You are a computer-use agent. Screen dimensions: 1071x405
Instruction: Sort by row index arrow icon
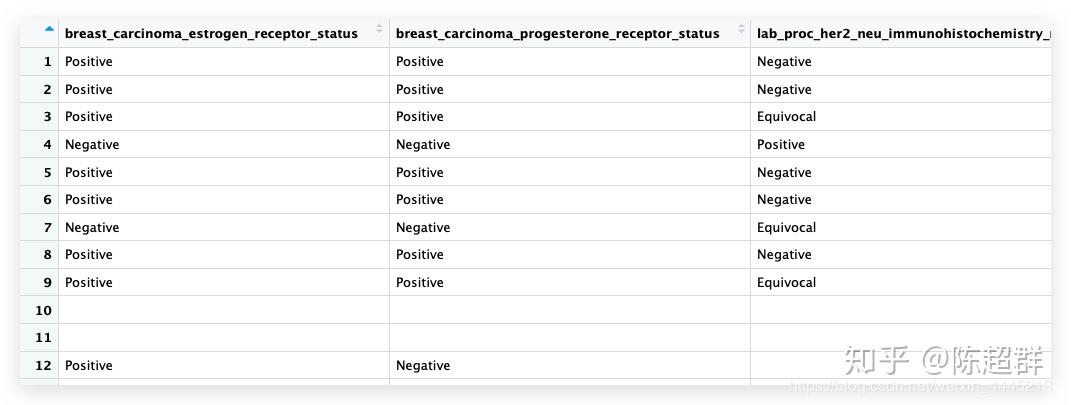(x=49, y=29)
